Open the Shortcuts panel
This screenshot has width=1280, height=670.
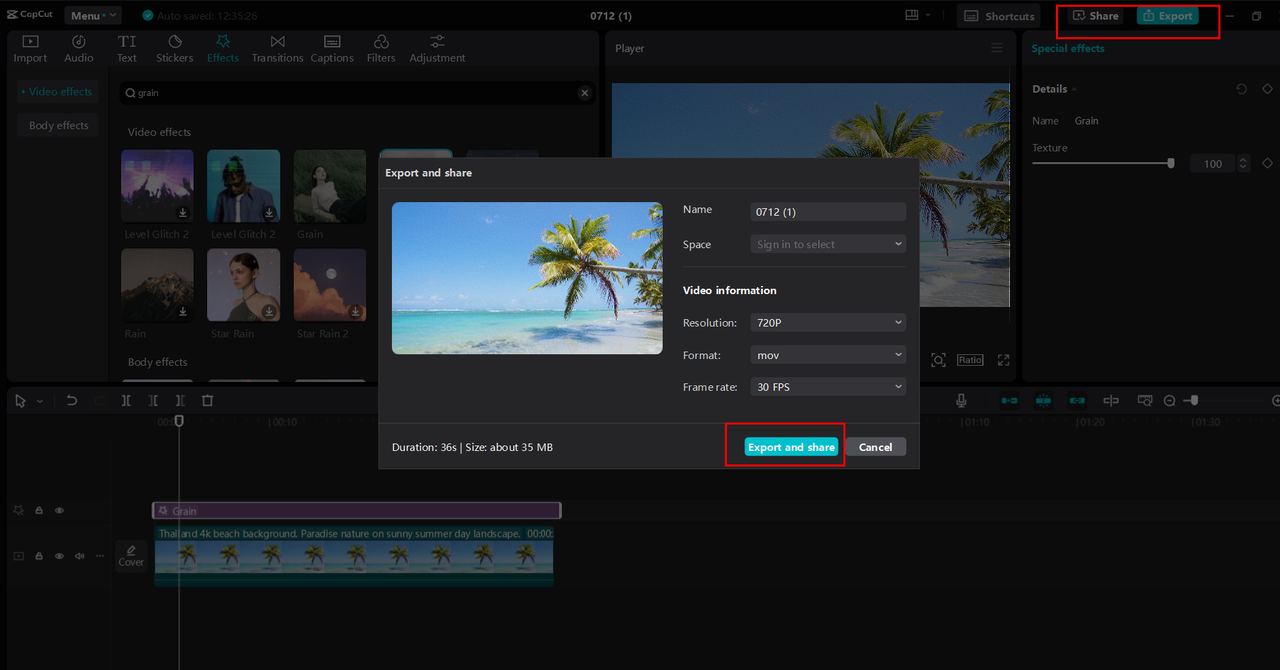[999, 16]
